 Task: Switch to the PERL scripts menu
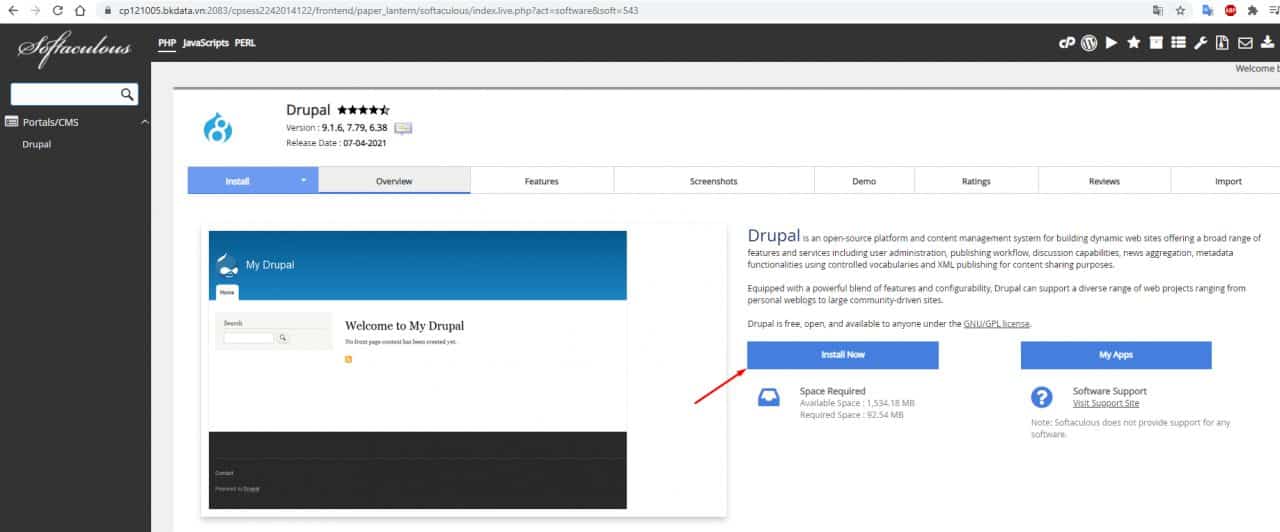click(245, 43)
